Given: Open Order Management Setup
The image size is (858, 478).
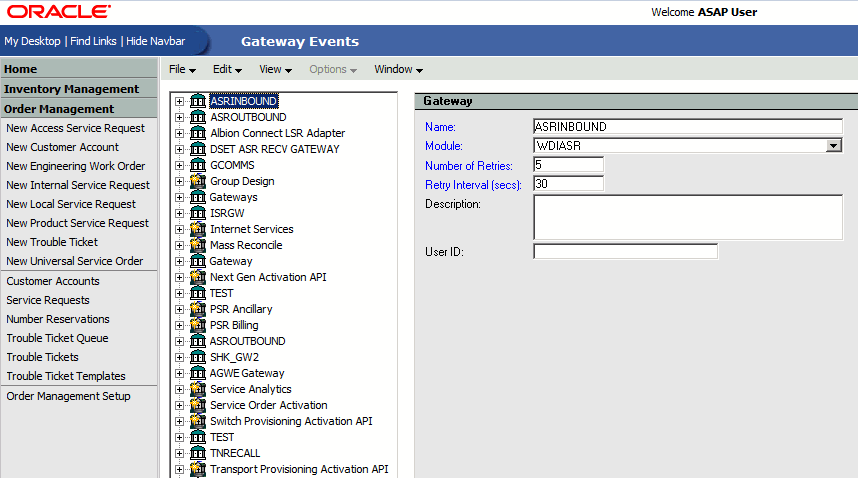Looking at the screenshot, I should pos(68,396).
